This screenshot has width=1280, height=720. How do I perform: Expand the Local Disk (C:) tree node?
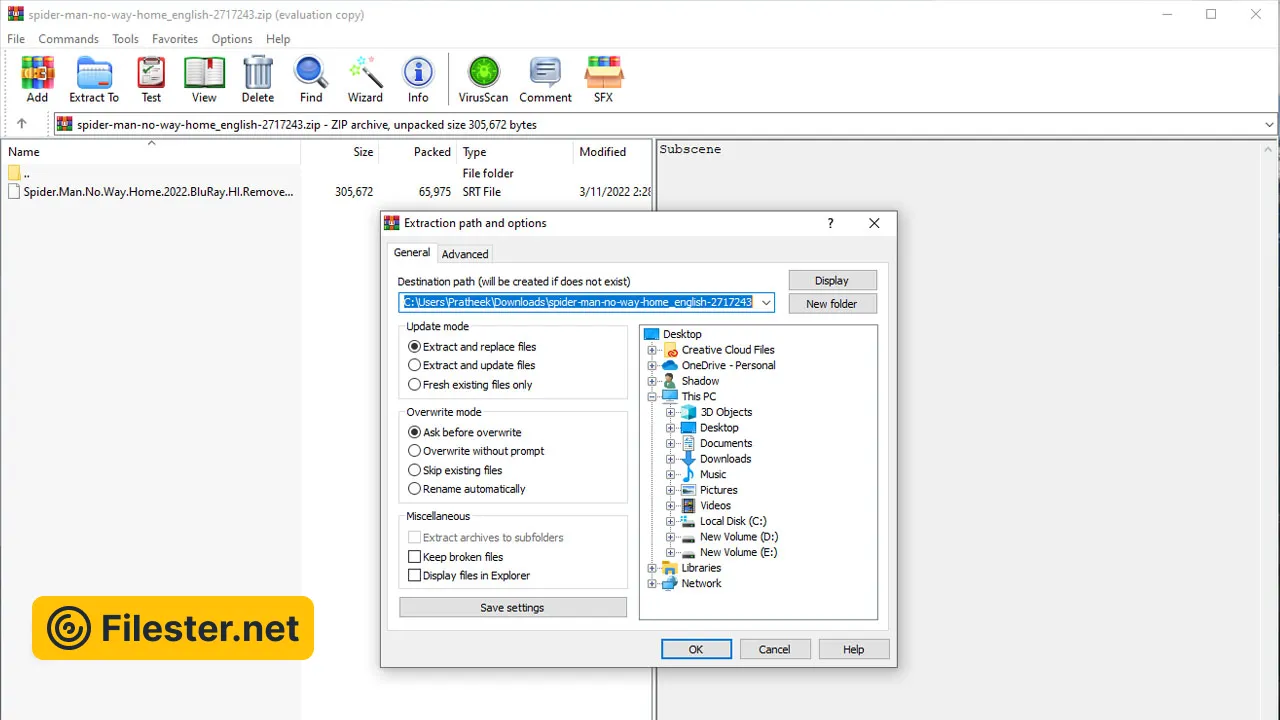(x=671, y=521)
